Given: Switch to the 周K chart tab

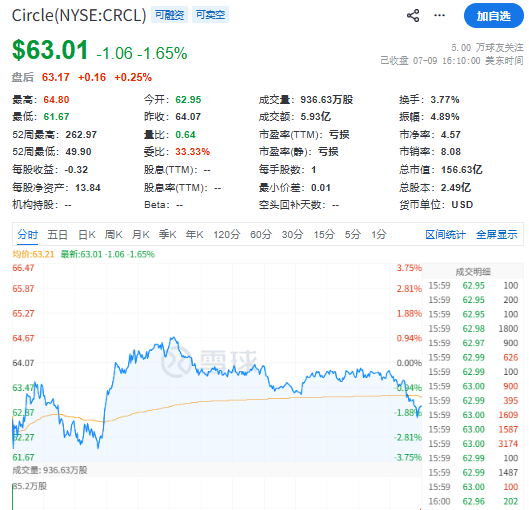Looking at the screenshot, I should pyautogui.click(x=113, y=234).
